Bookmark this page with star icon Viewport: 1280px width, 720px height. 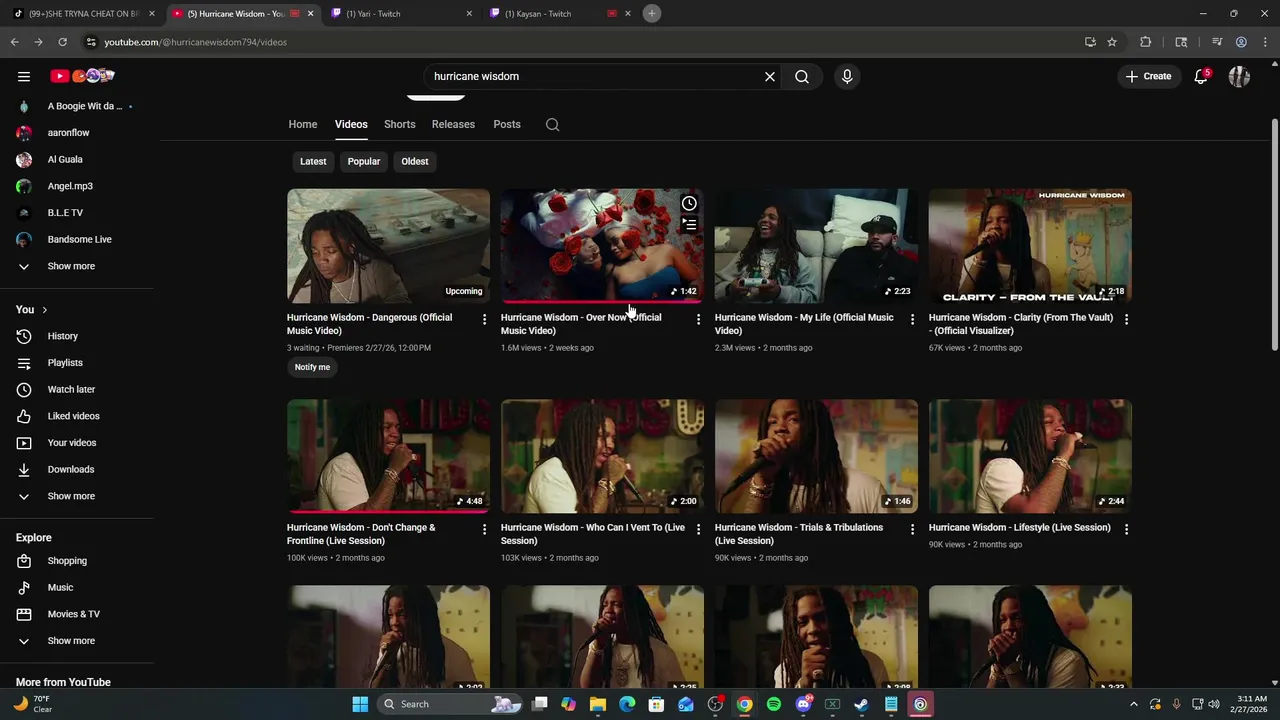pos(1112,42)
